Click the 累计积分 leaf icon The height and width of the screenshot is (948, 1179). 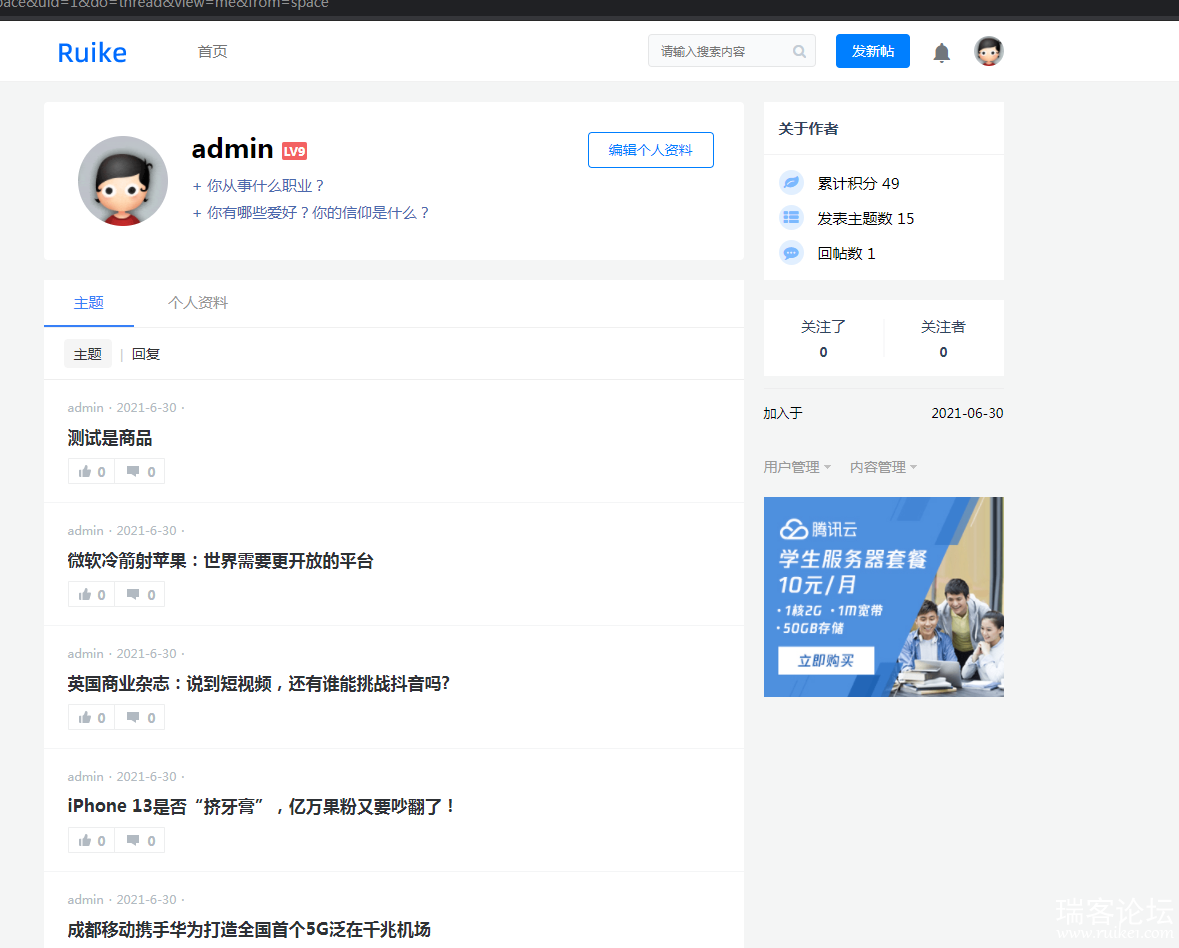pyautogui.click(x=791, y=183)
